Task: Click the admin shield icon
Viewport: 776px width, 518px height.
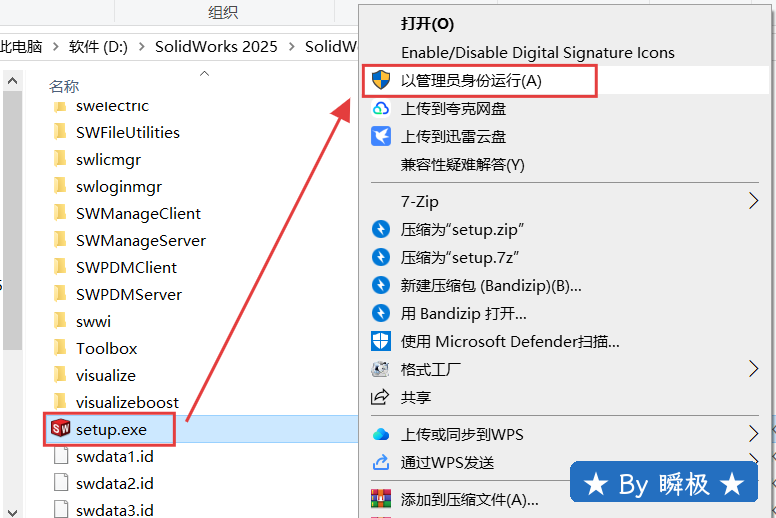Action: [380, 80]
